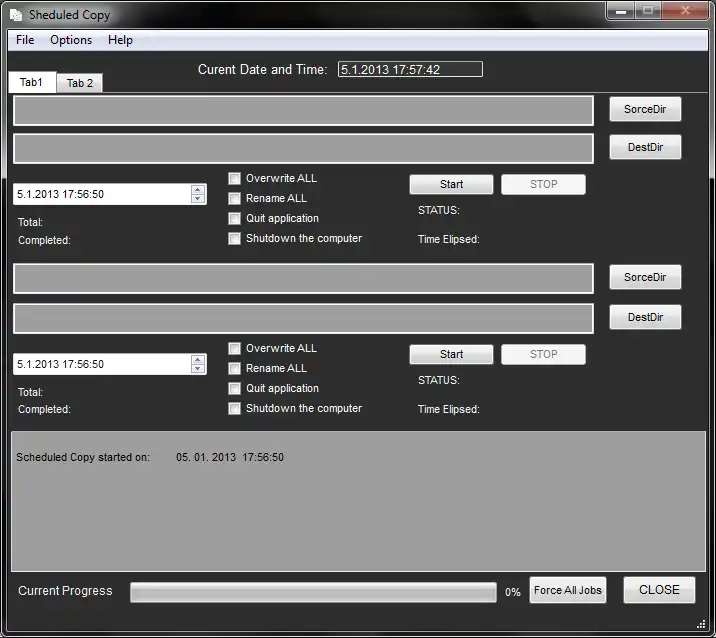Screen dimensions: 716x638
Task: Click the Current Date and Time field
Action: (x=410, y=69)
